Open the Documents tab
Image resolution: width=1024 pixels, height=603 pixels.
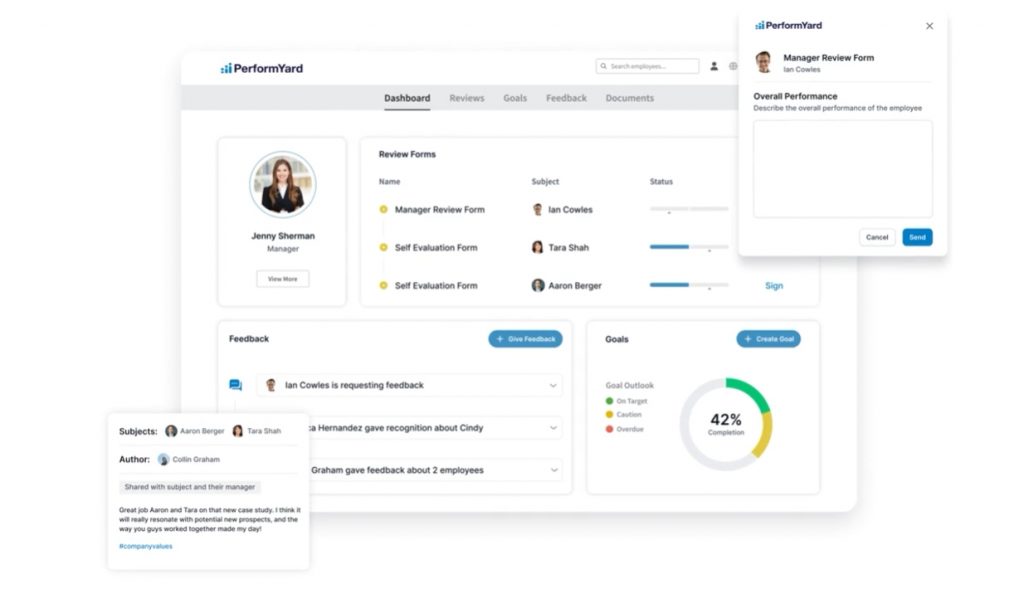click(x=630, y=98)
